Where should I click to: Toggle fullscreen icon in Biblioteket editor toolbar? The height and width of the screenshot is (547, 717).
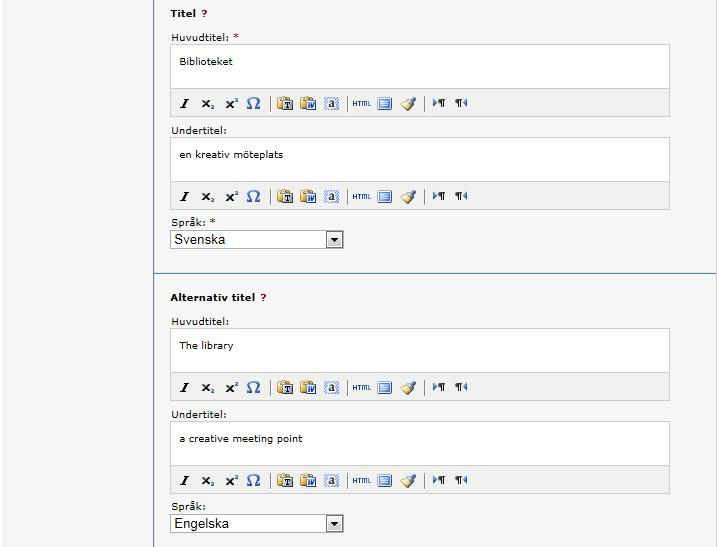point(385,104)
